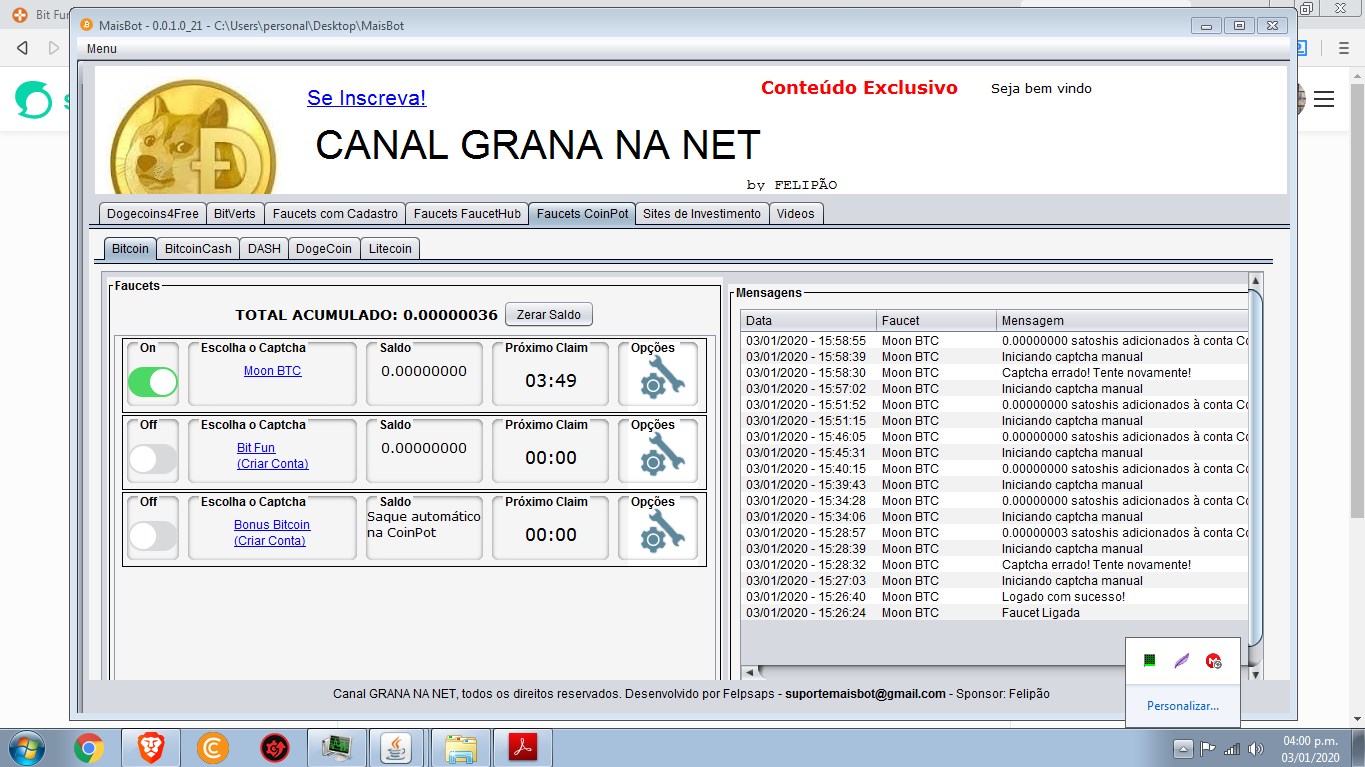
Task: Turn on the Bit Fun faucet toggle
Action: pos(153,459)
